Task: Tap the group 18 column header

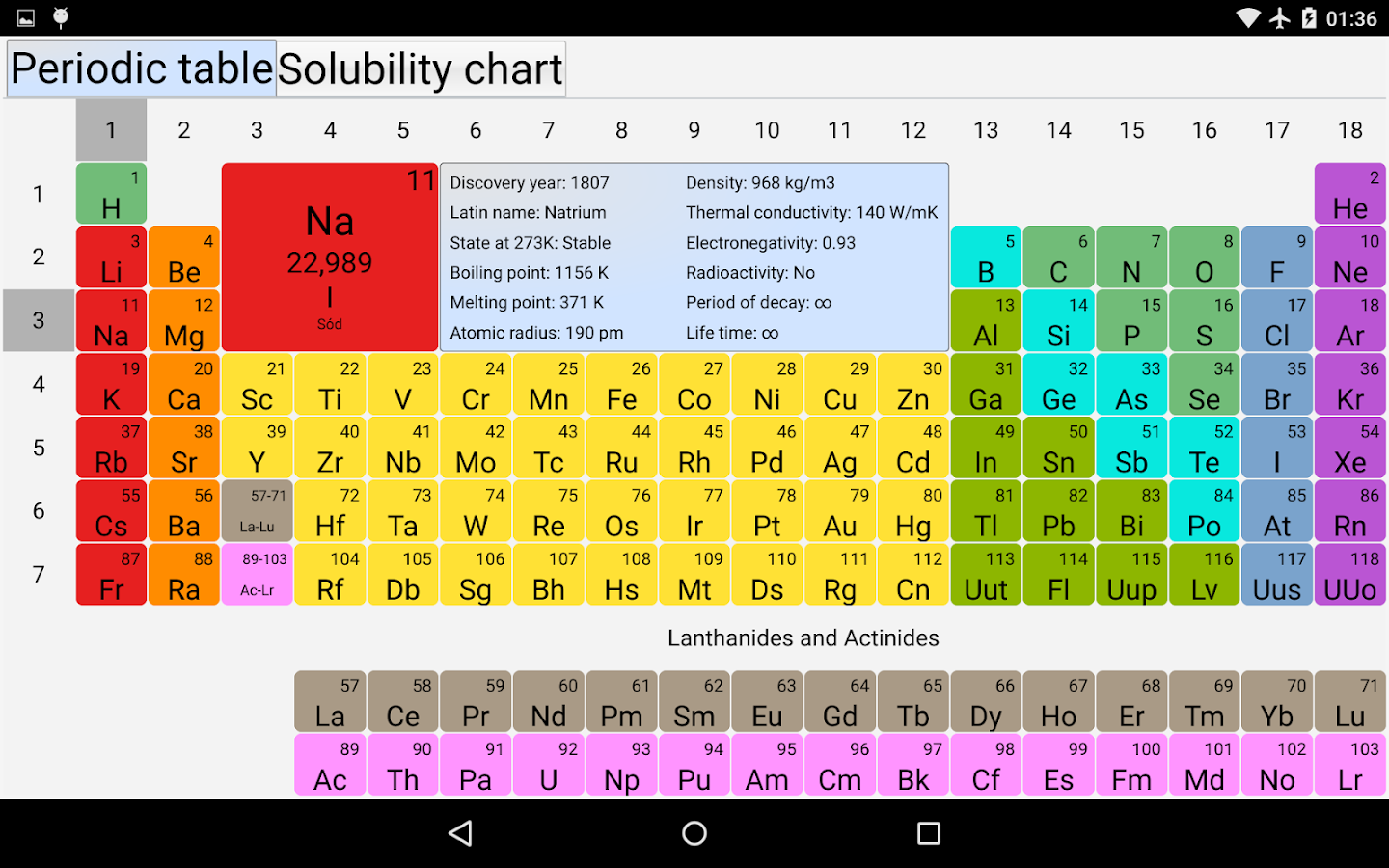Action: 1349,129
